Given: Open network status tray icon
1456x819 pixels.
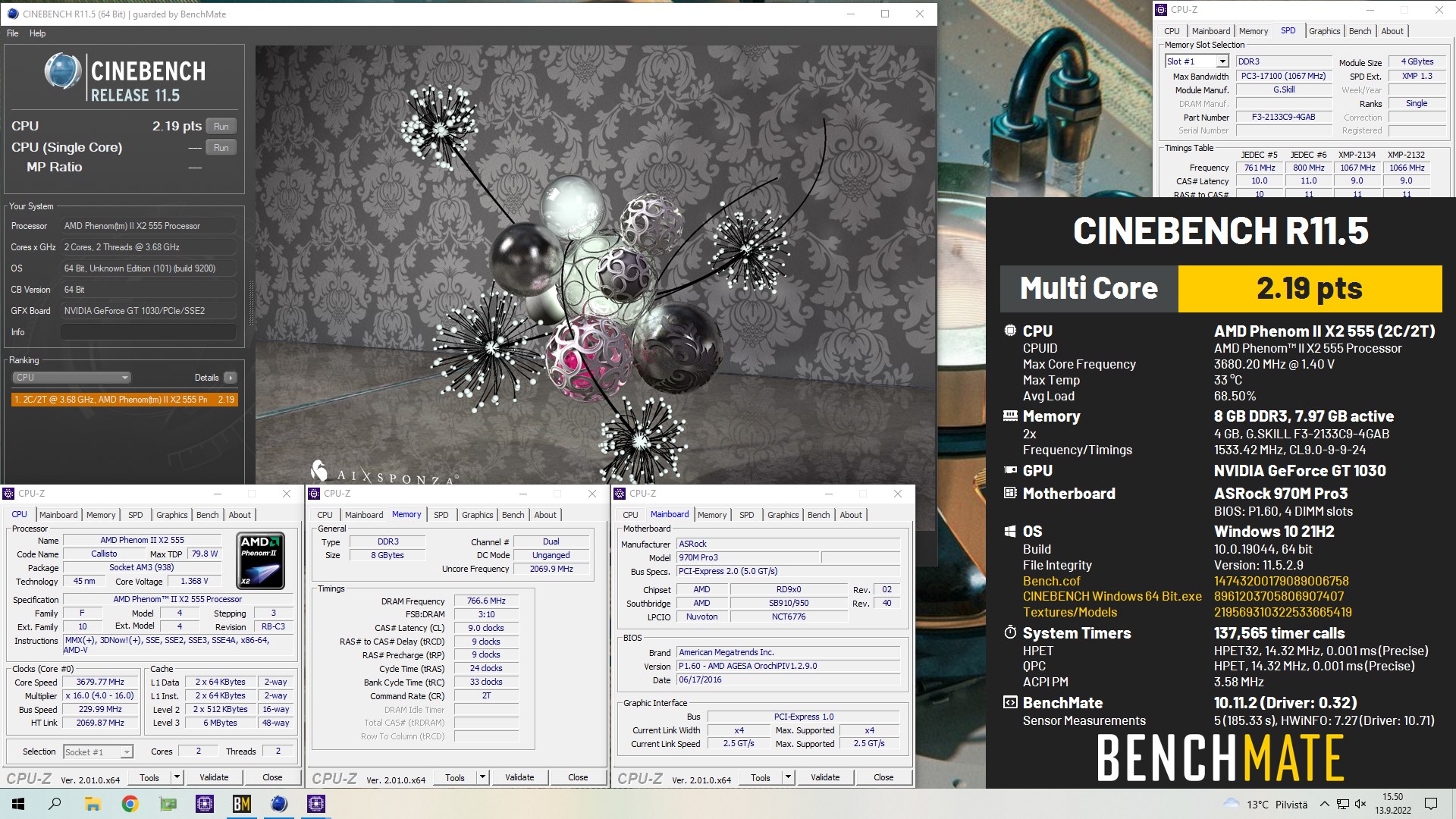Looking at the screenshot, I should [1342, 804].
